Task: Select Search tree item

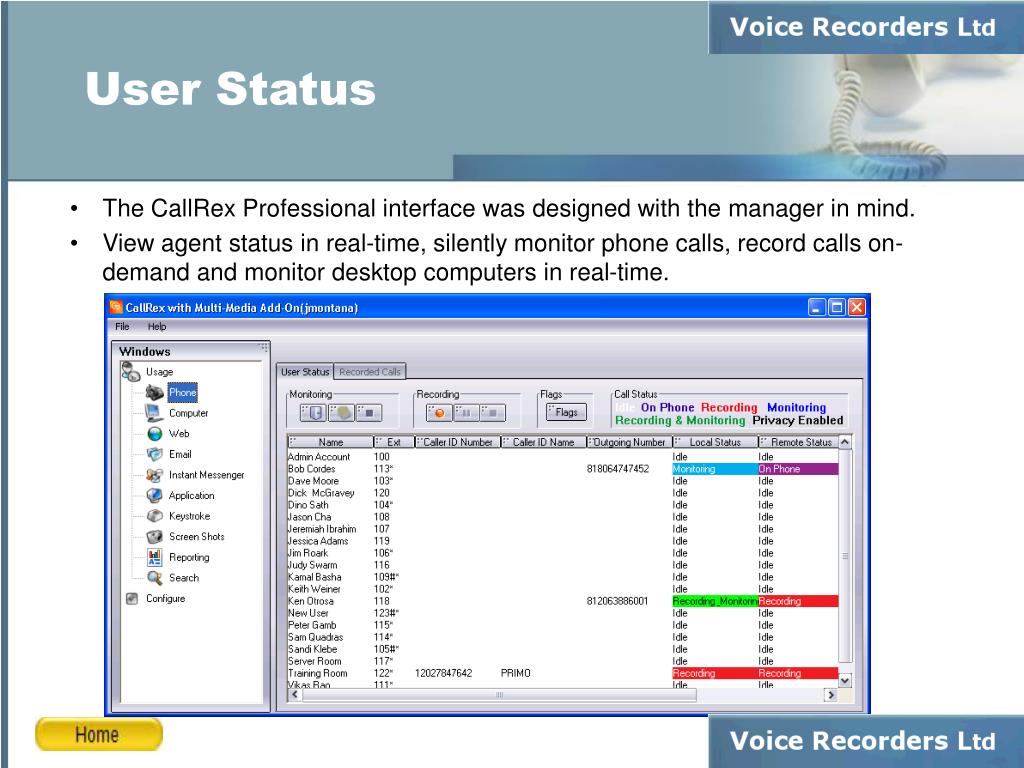Action: tap(184, 577)
